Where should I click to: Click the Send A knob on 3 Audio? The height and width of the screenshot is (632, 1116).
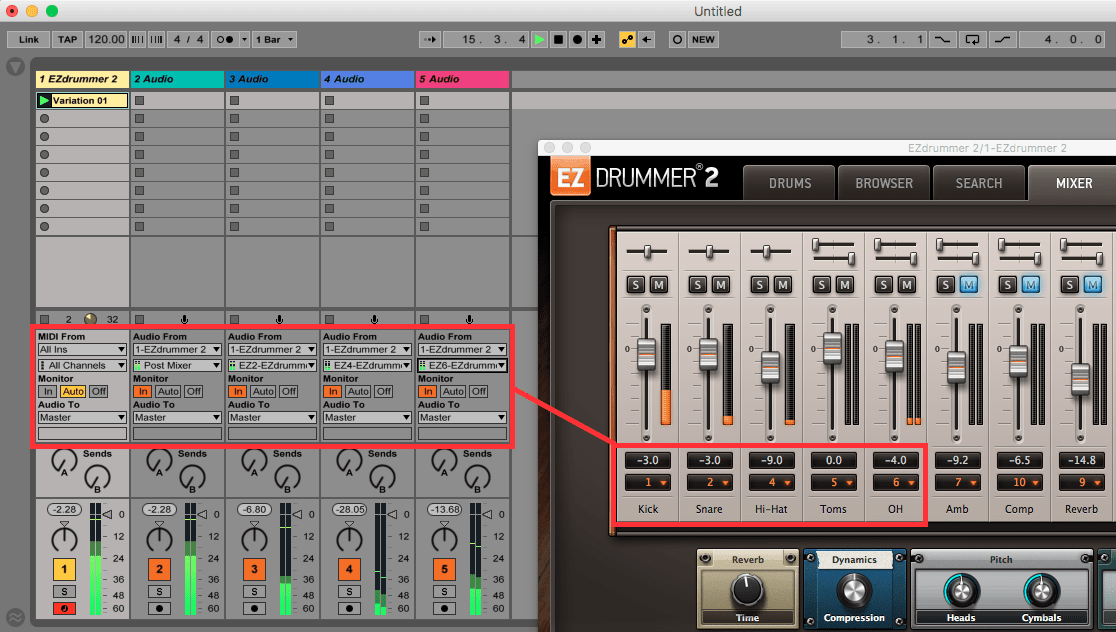click(254, 462)
